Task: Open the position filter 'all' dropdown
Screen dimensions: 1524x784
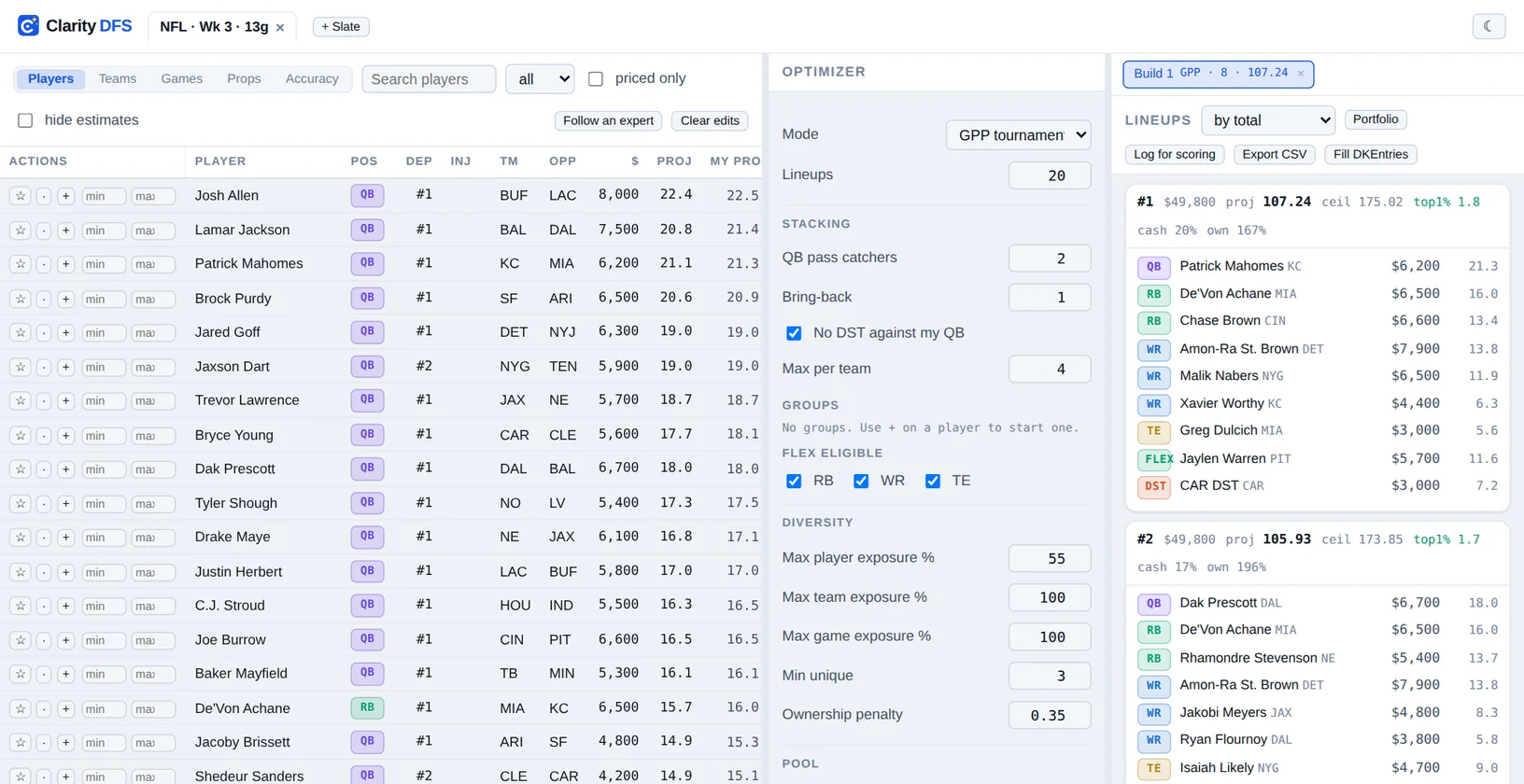Action: click(540, 79)
